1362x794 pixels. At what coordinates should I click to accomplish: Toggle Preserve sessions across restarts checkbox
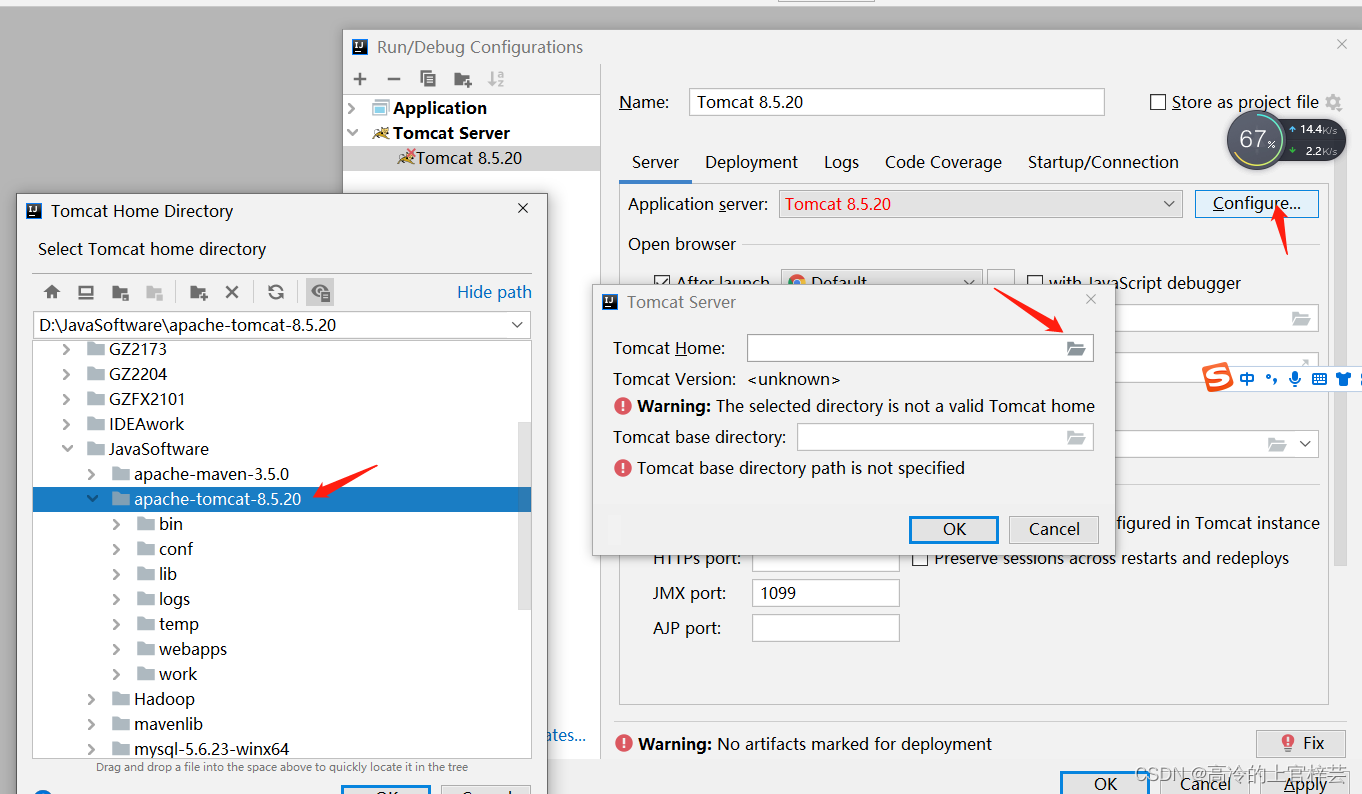point(920,558)
